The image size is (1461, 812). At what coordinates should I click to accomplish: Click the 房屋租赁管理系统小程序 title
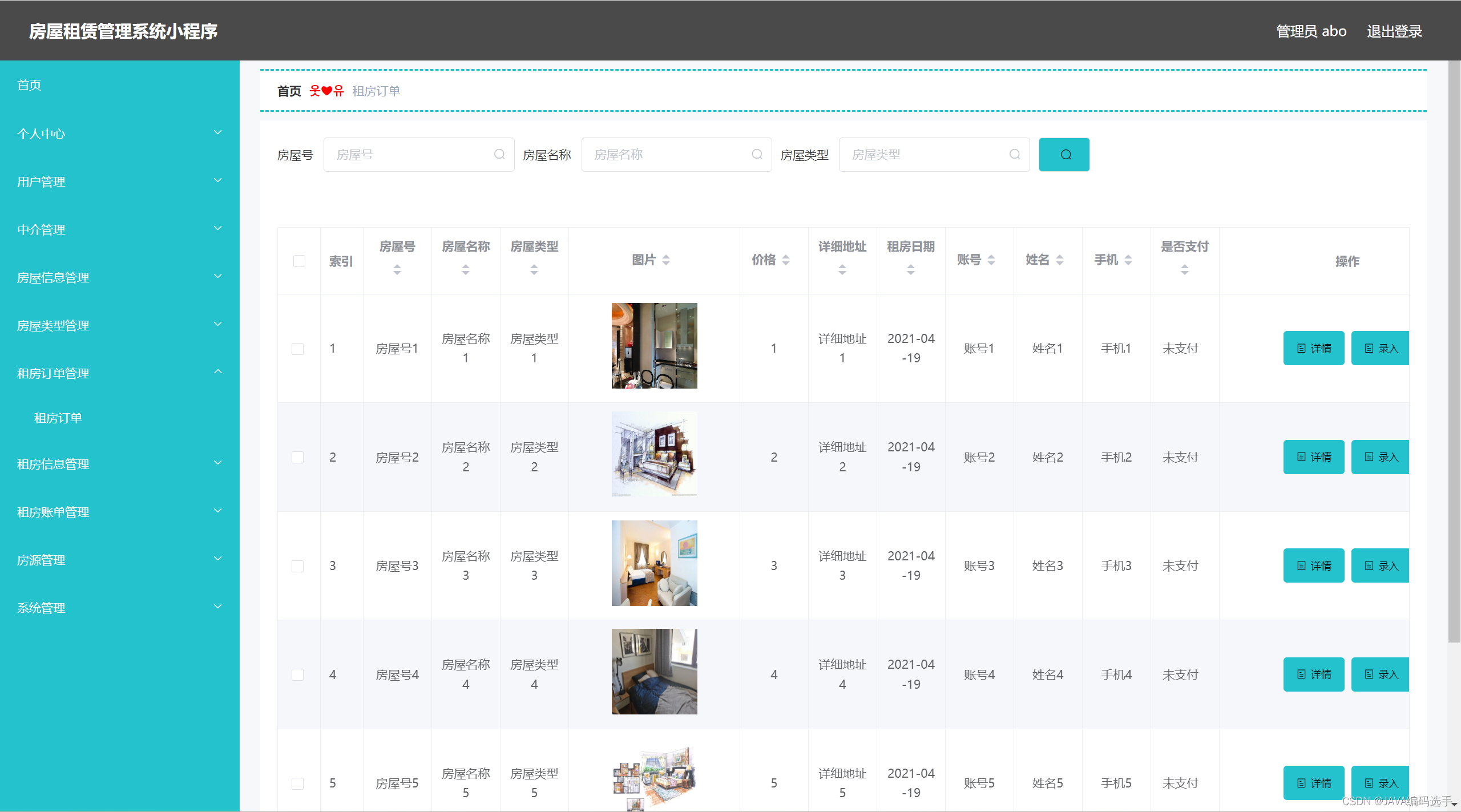point(123,31)
